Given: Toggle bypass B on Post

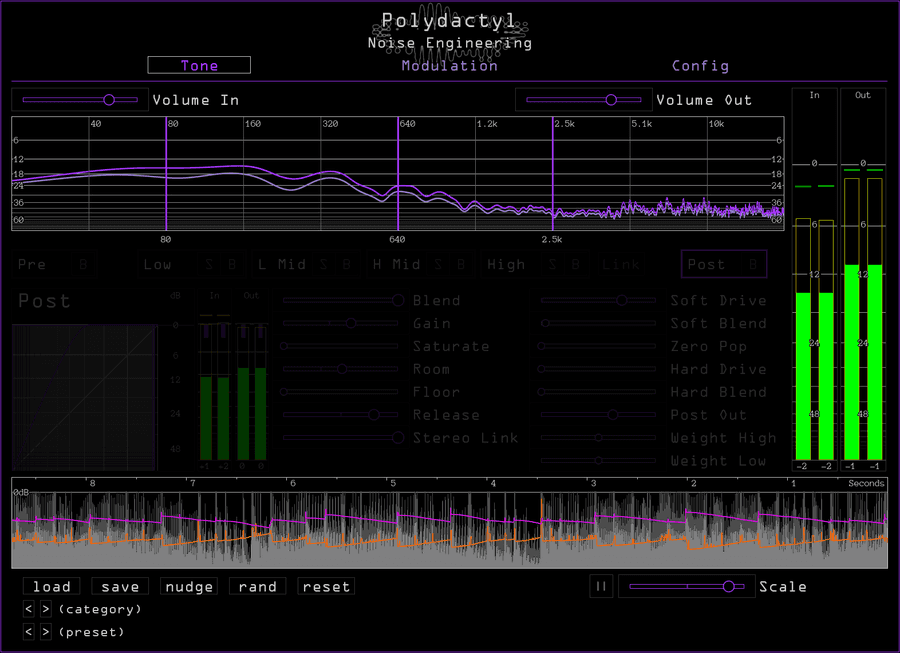Looking at the screenshot, I should pos(752,265).
